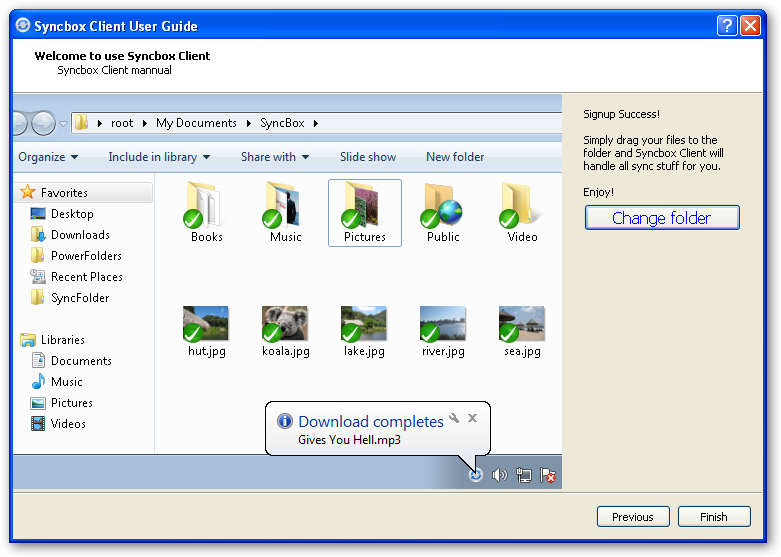Click the Desktop icon in Favorites
The width and height of the screenshot is (781, 557).
[38, 214]
